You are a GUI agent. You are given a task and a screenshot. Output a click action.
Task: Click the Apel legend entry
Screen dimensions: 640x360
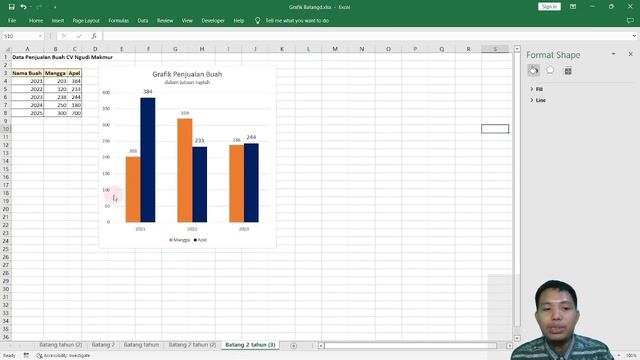[x=200, y=240]
